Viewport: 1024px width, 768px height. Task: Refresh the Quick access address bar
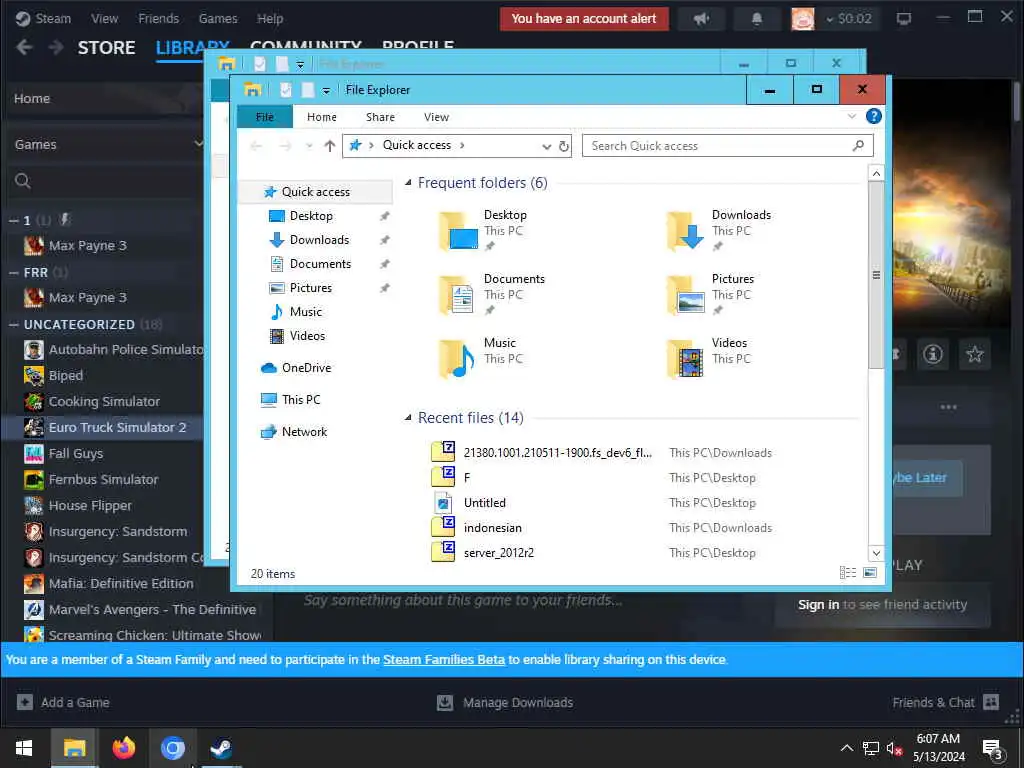pos(564,146)
